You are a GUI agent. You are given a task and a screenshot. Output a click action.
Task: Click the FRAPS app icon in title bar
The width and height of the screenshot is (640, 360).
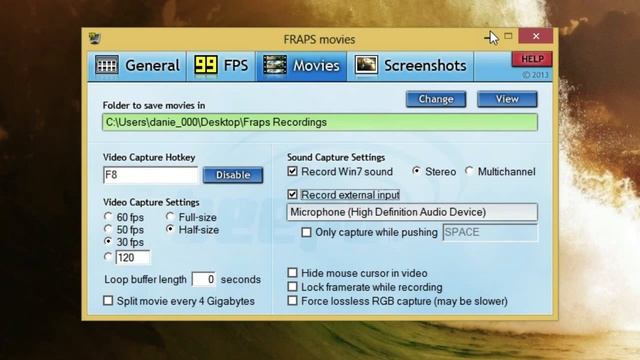95,39
